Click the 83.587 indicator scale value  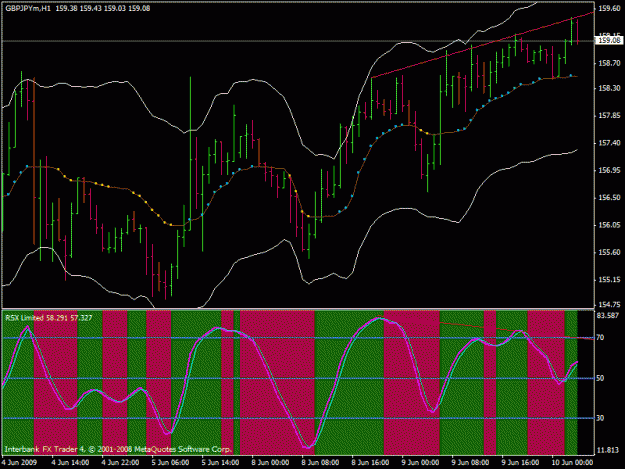click(x=608, y=316)
